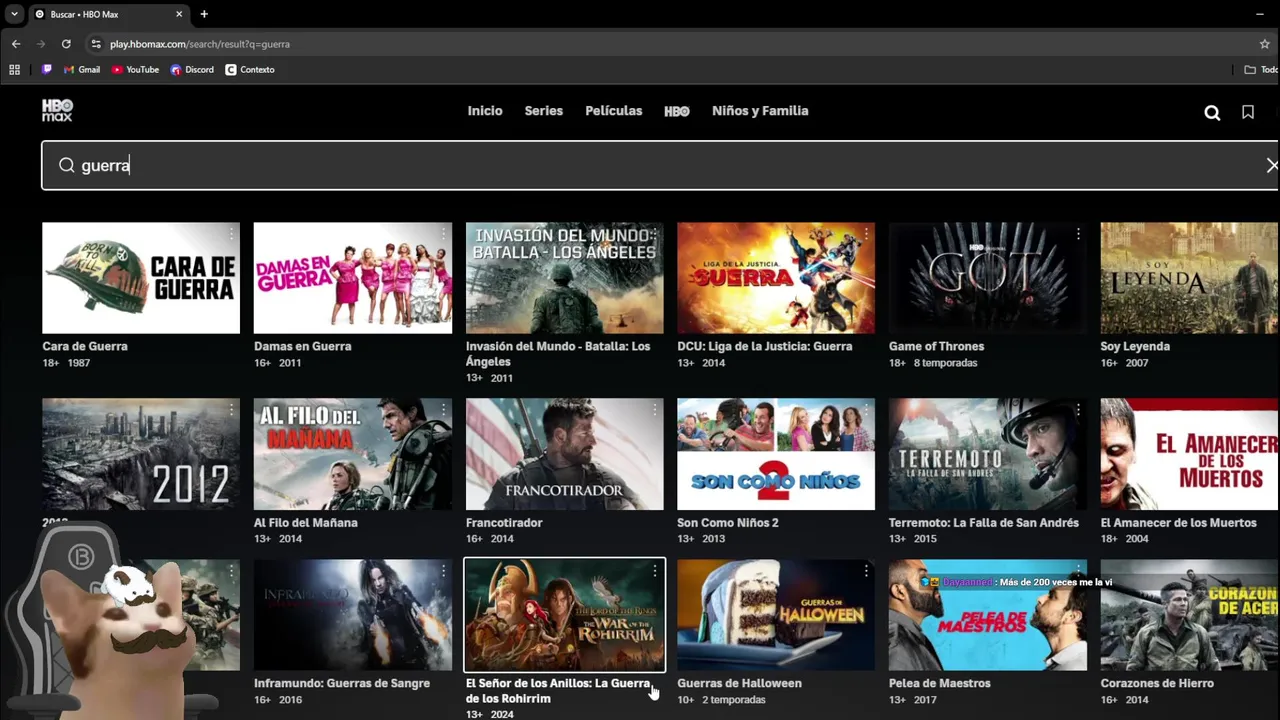Open the Corazones de Hierro thumbnail

click(x=1189, y=615)
